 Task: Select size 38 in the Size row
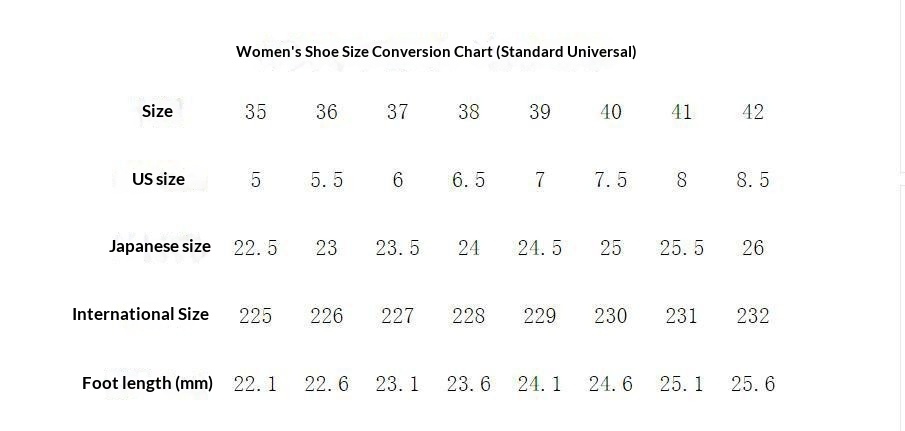(469, 112)
